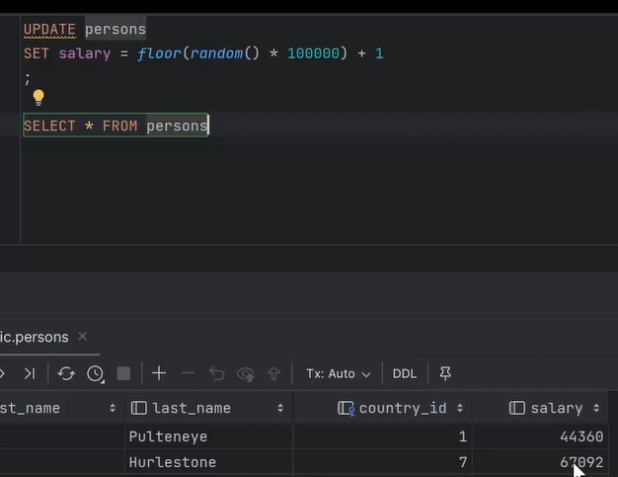Reload the table data with the refresh icon
This screenshot has height=477, width=618.
pos(66,373)
